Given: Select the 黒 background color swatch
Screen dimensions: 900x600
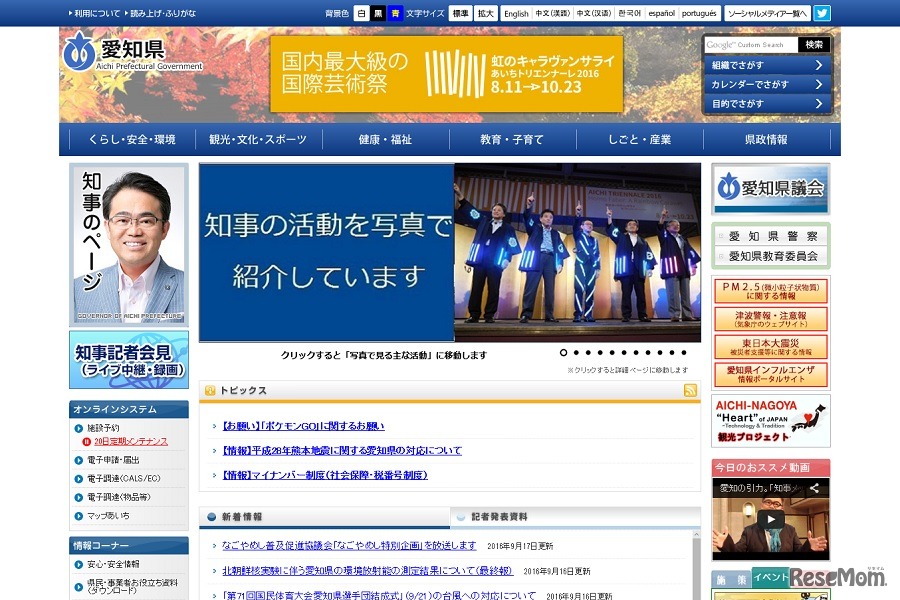Looking at the screenshot, I should point(380,13).
